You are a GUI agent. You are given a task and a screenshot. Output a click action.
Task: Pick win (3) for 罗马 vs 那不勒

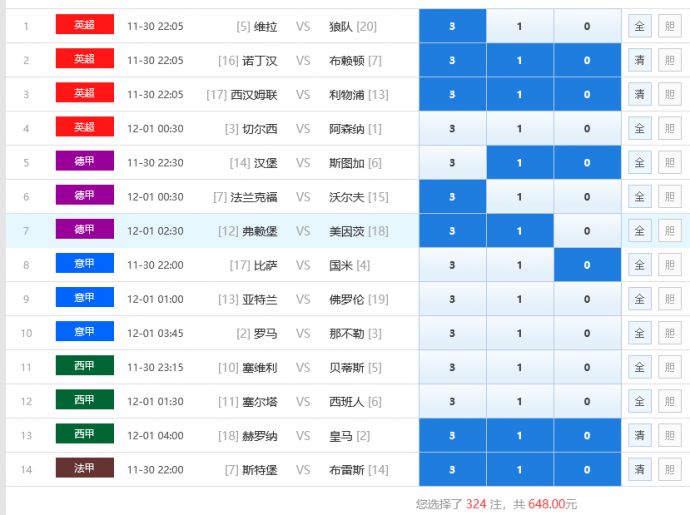coord(452,333)
